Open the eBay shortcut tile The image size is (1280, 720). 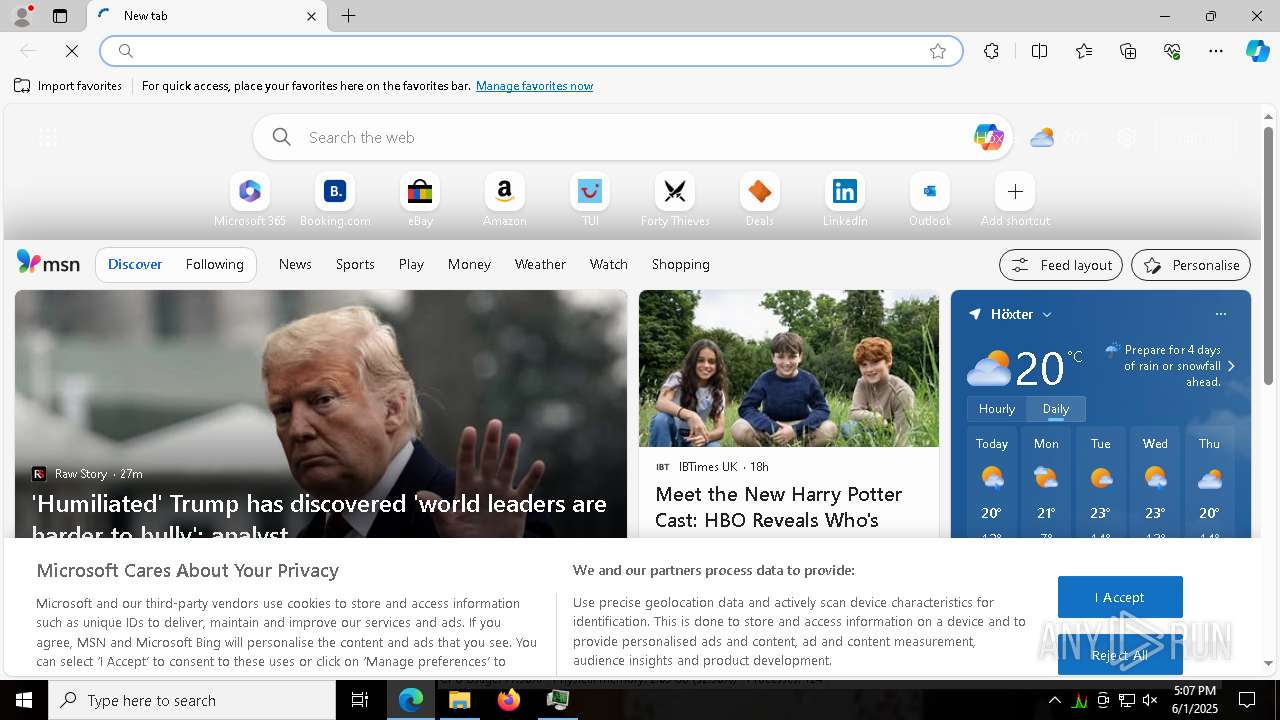tap(420, 200)
